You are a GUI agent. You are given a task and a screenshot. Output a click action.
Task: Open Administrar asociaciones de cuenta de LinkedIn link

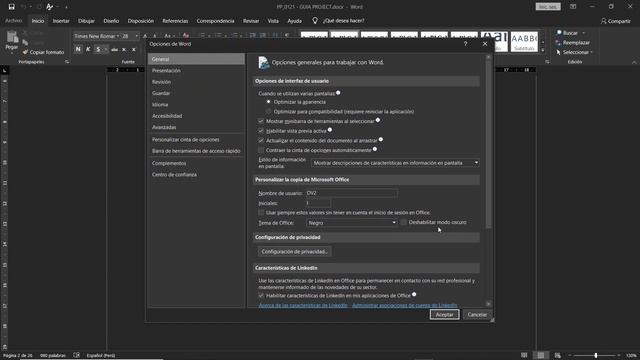pos(404,305)
